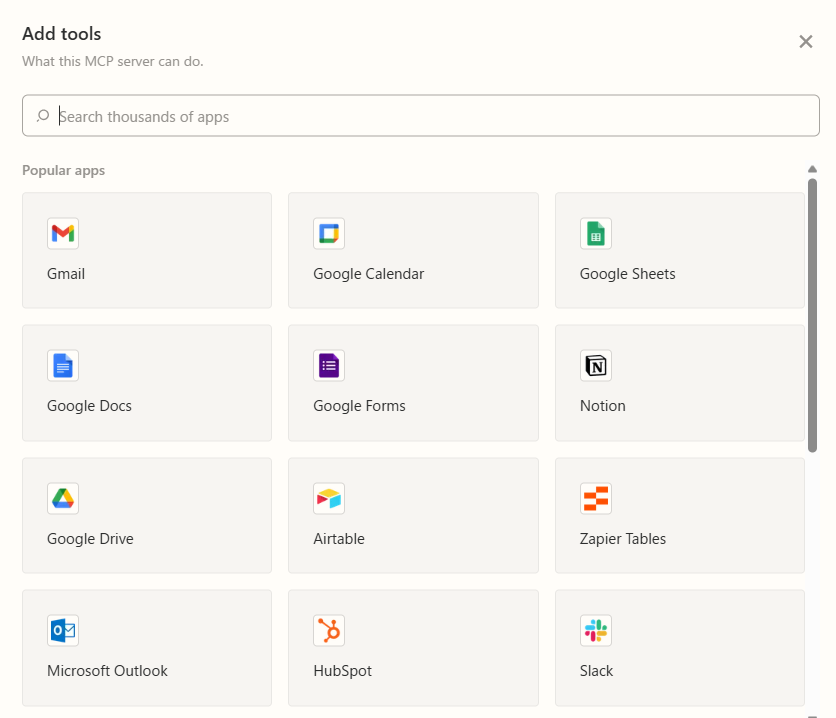
Task: Click the Zapier Tables orange icon
Action: click(x=596, y=498)
